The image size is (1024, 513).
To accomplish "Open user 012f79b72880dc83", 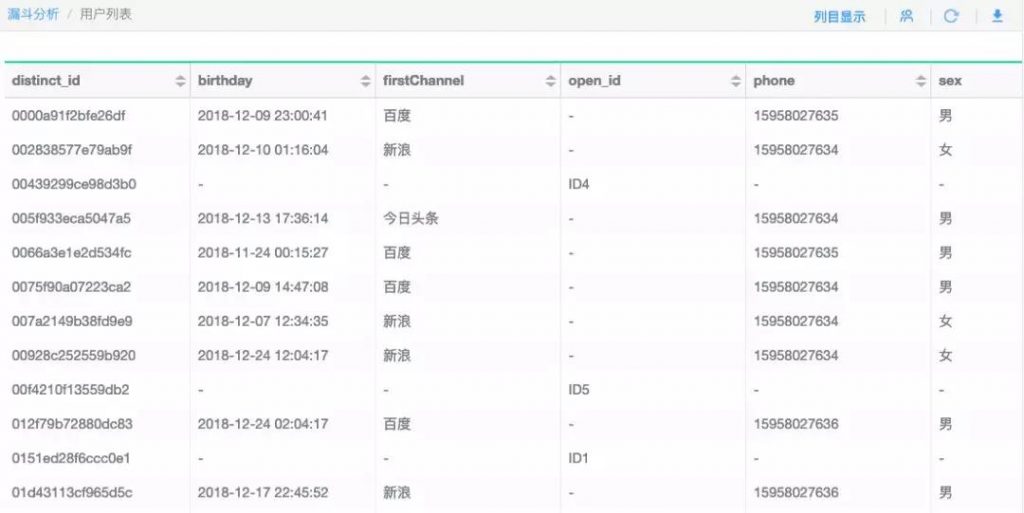I will [x=72, y=424].
